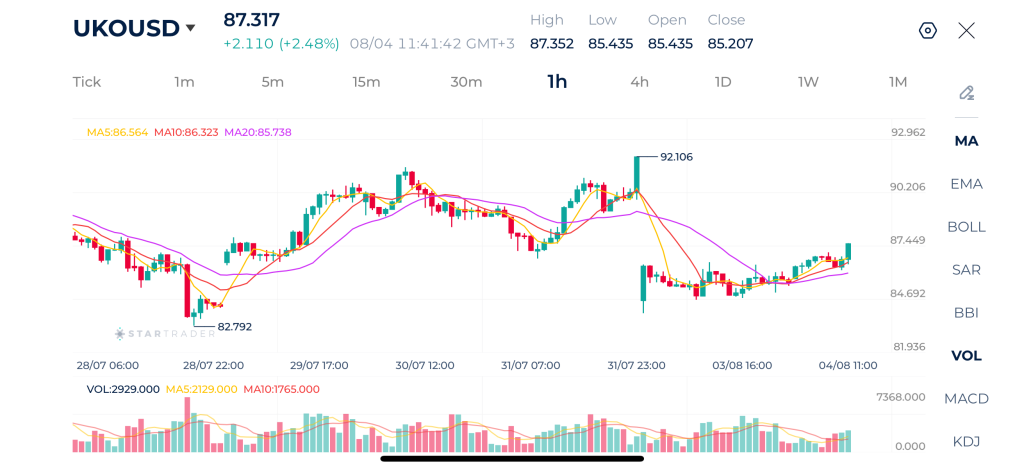Screen dimensions: 1024x471
Task: Enable the BOLL indicator
Action: click(967, 227)
